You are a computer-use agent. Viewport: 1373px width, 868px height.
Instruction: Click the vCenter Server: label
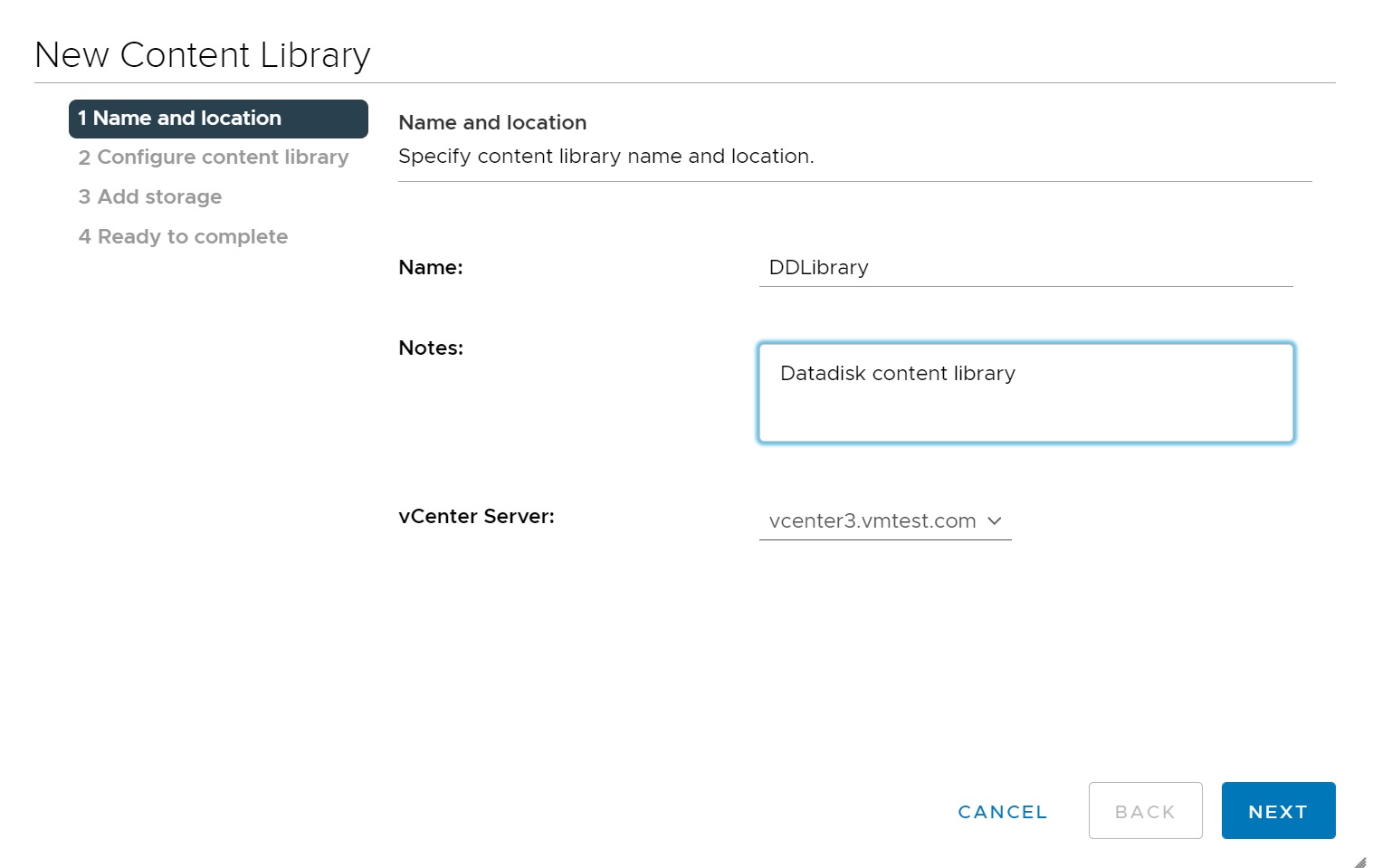[x=476, y=517]
